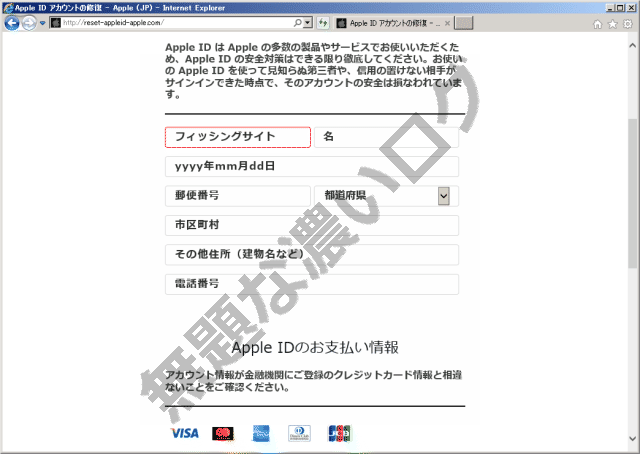Click the scrollbar down arrow
Image resolution: width=640 pixels, height=454 pixels.
click(633, 439)
